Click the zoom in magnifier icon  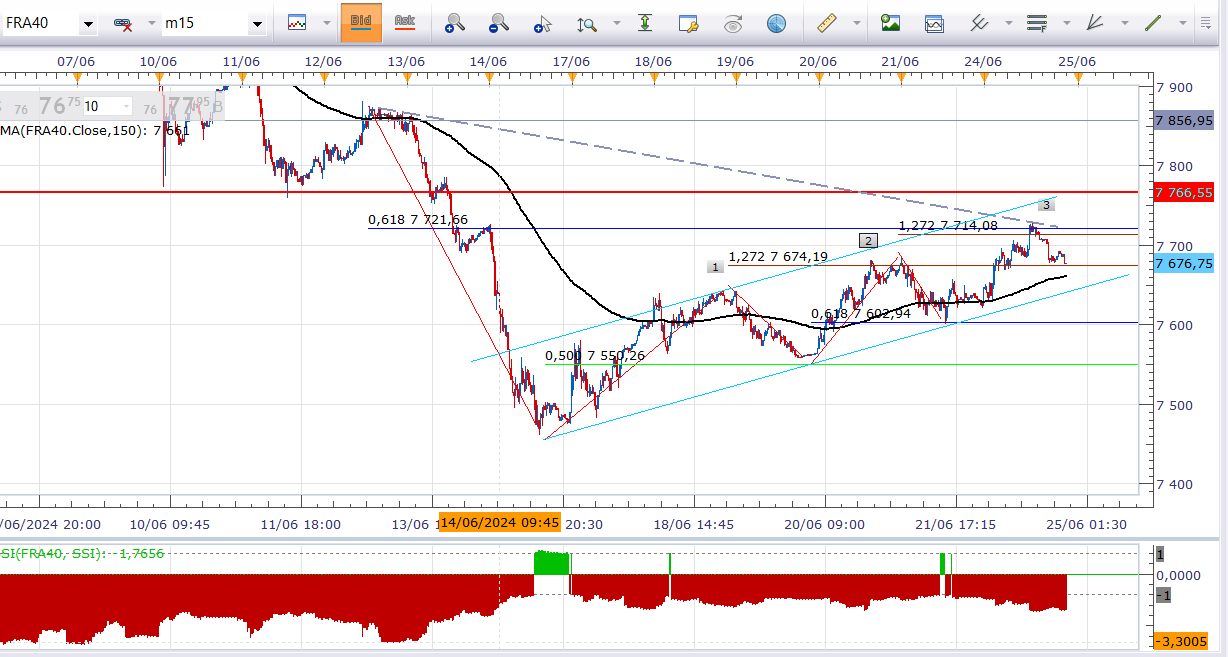point(455,22)
